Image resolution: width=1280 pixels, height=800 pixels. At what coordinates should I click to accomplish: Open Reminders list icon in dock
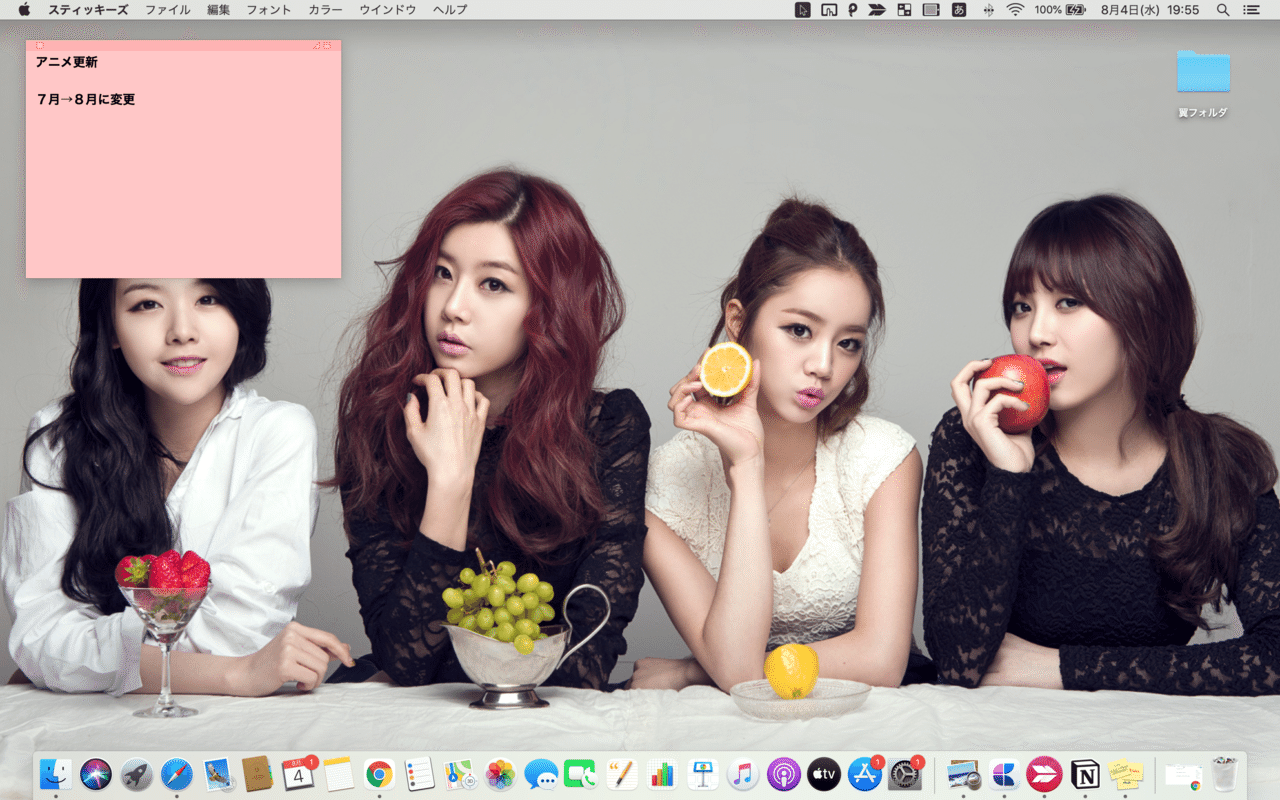[x=419, y=774]
